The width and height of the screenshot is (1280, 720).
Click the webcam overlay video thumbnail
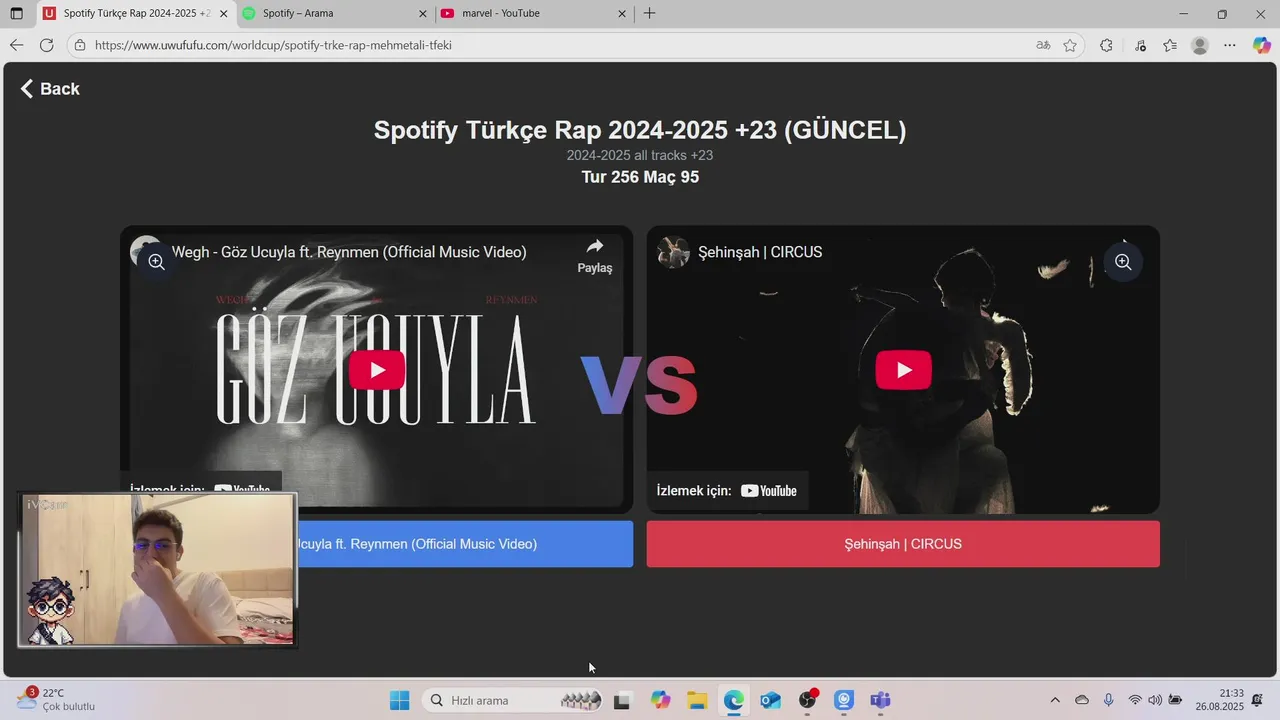point(157,569)
